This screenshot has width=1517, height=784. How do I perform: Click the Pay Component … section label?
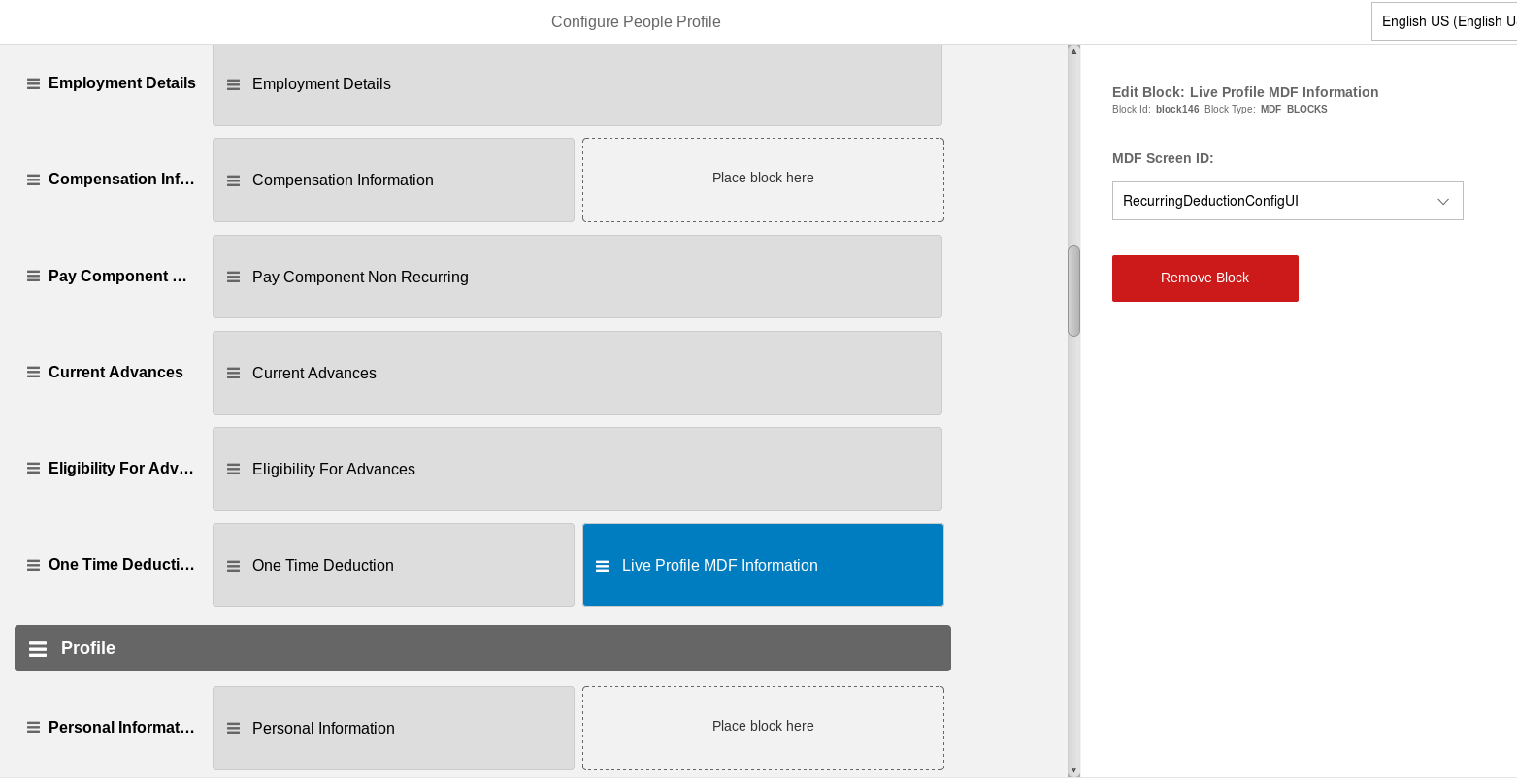point(118,277)
